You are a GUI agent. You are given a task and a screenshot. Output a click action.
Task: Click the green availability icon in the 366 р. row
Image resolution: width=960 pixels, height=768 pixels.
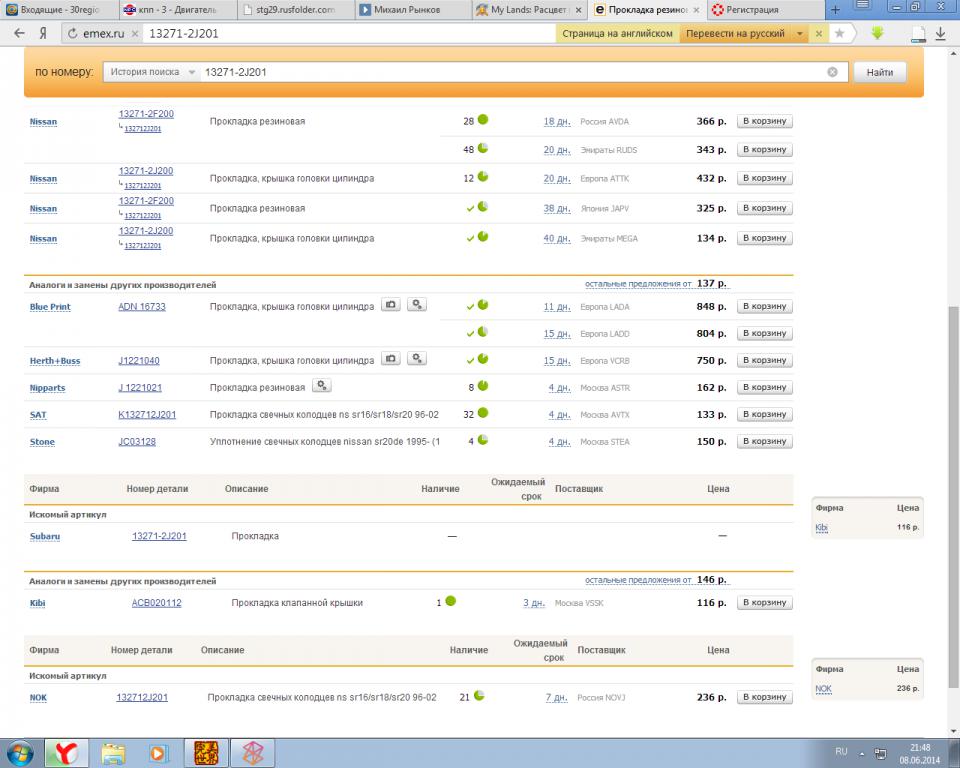pos(483,119)
